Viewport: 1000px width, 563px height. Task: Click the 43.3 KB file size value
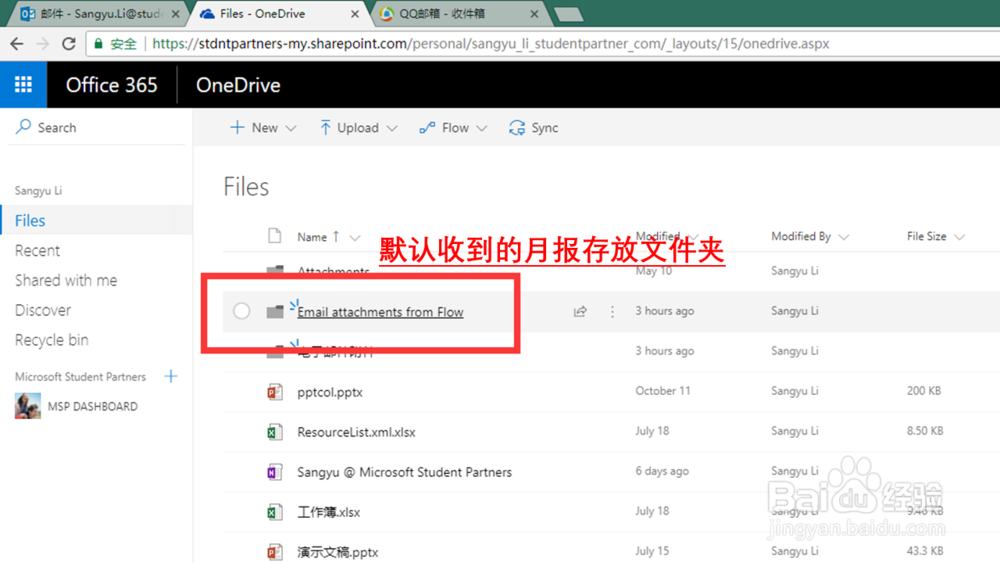click(925, 551)
